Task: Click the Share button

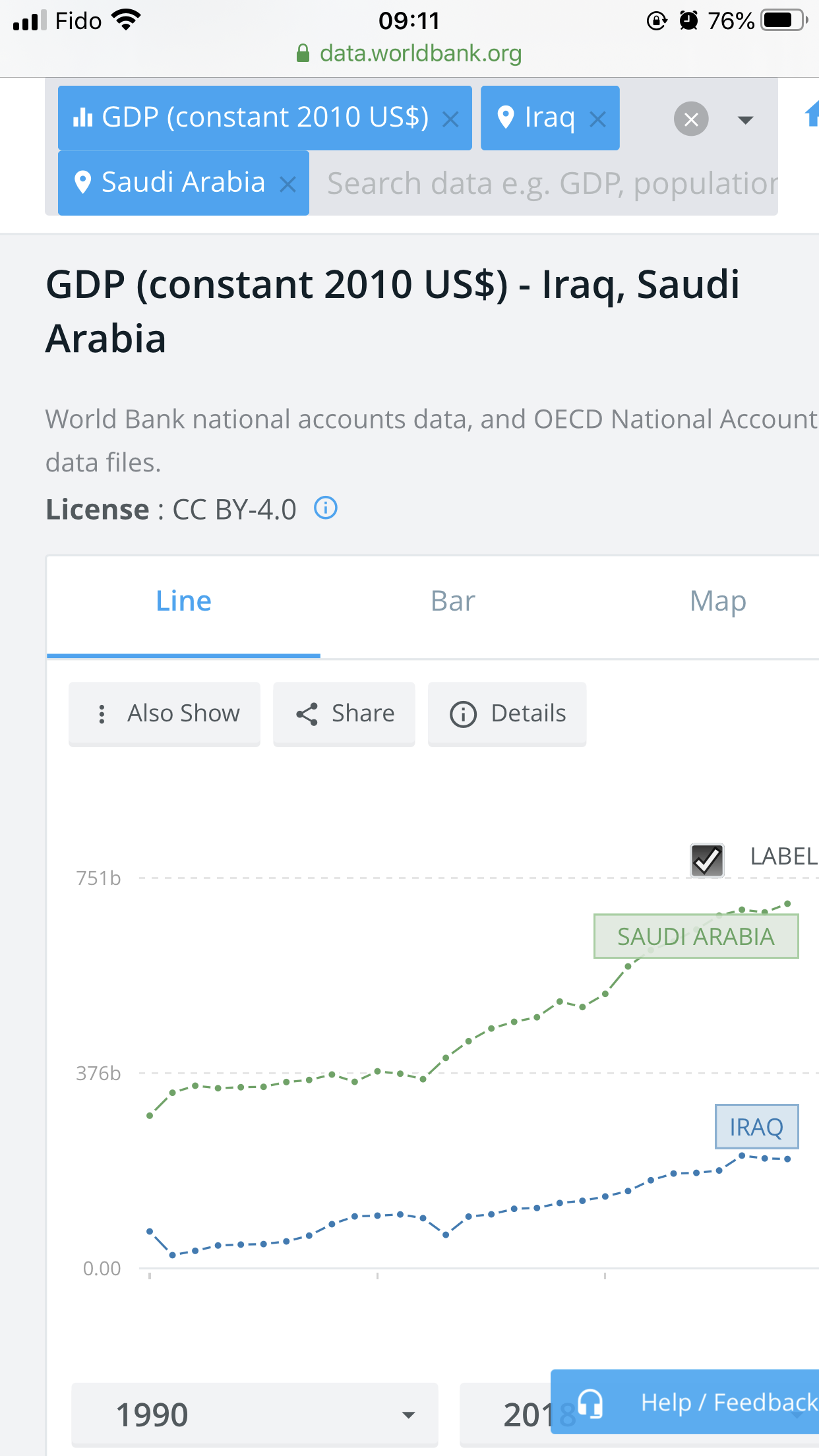Action: pos(344,713)
